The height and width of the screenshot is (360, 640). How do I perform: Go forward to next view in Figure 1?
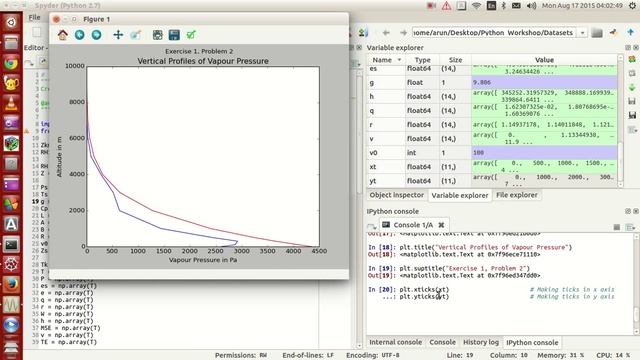point(96,35)
